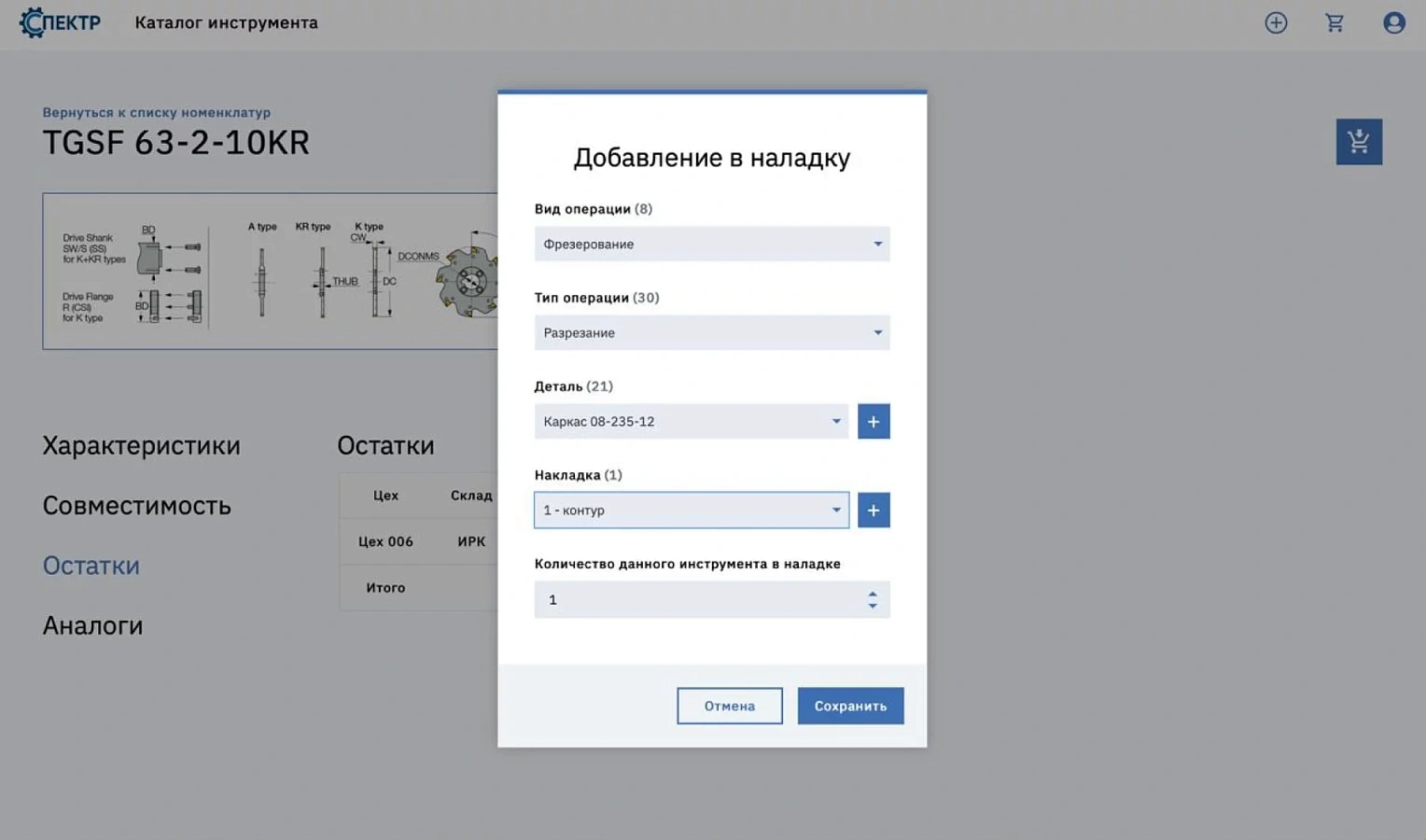
Task: Switch to Аналоги section
Action: tap(92, 625)
